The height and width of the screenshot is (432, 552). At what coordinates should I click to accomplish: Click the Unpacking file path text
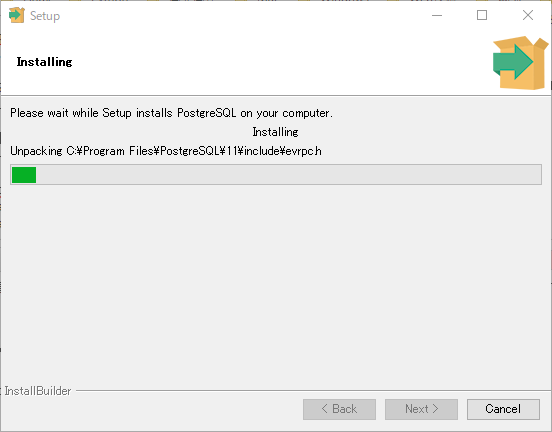[166, 151]
